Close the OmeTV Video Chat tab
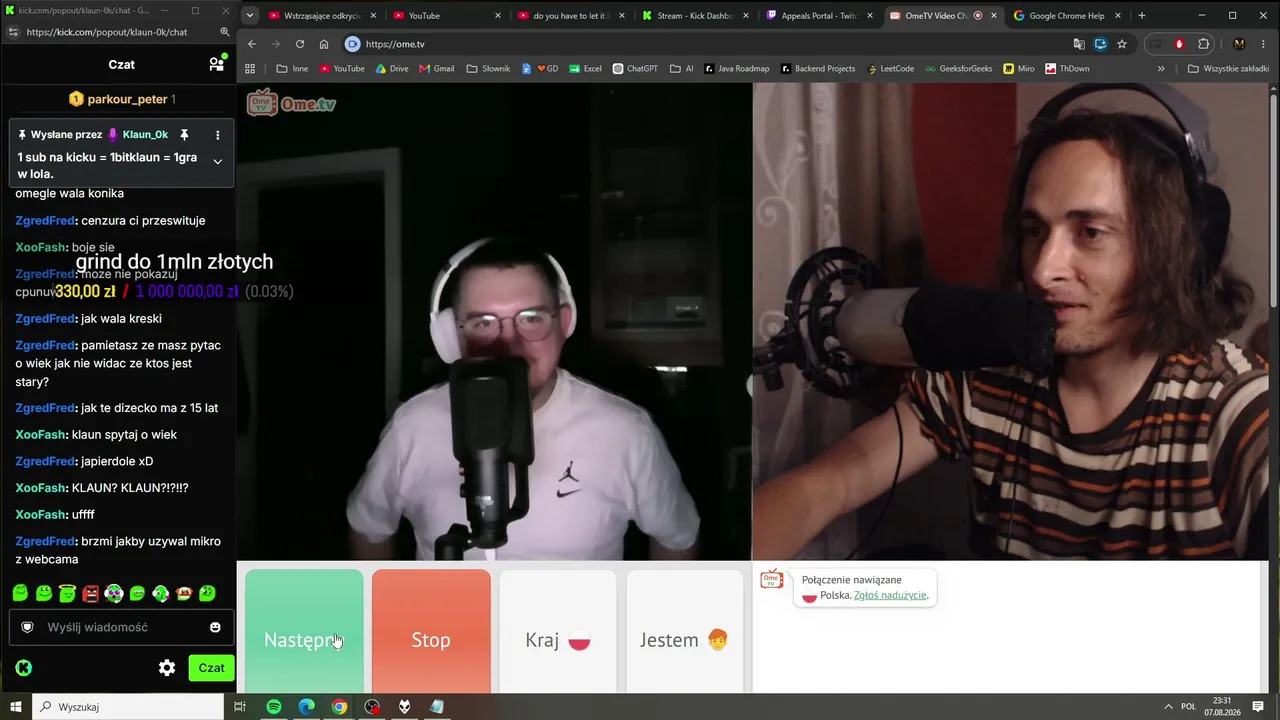Viewport: 1280px width, 720px height. click(994, 15)
